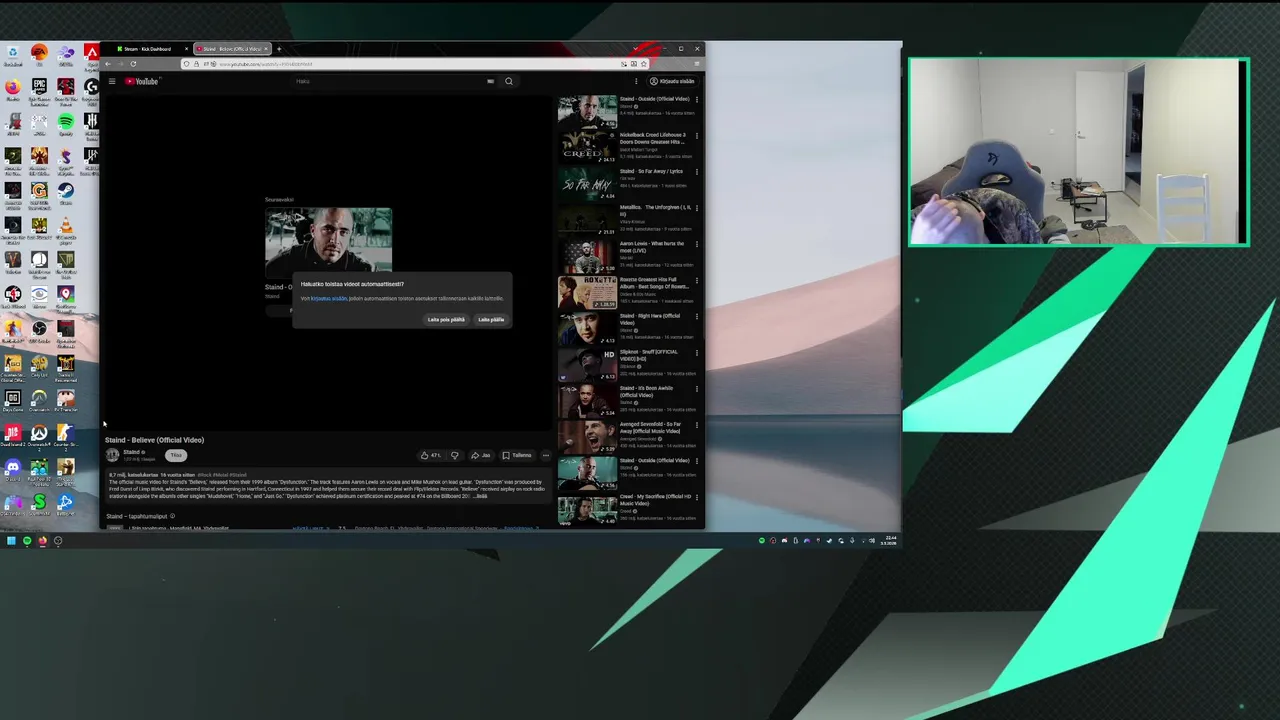Screen dimensions: 1280x720
Task: Go back with the browser back arrow
Action: pyautogui.click(x=108, y=64)
